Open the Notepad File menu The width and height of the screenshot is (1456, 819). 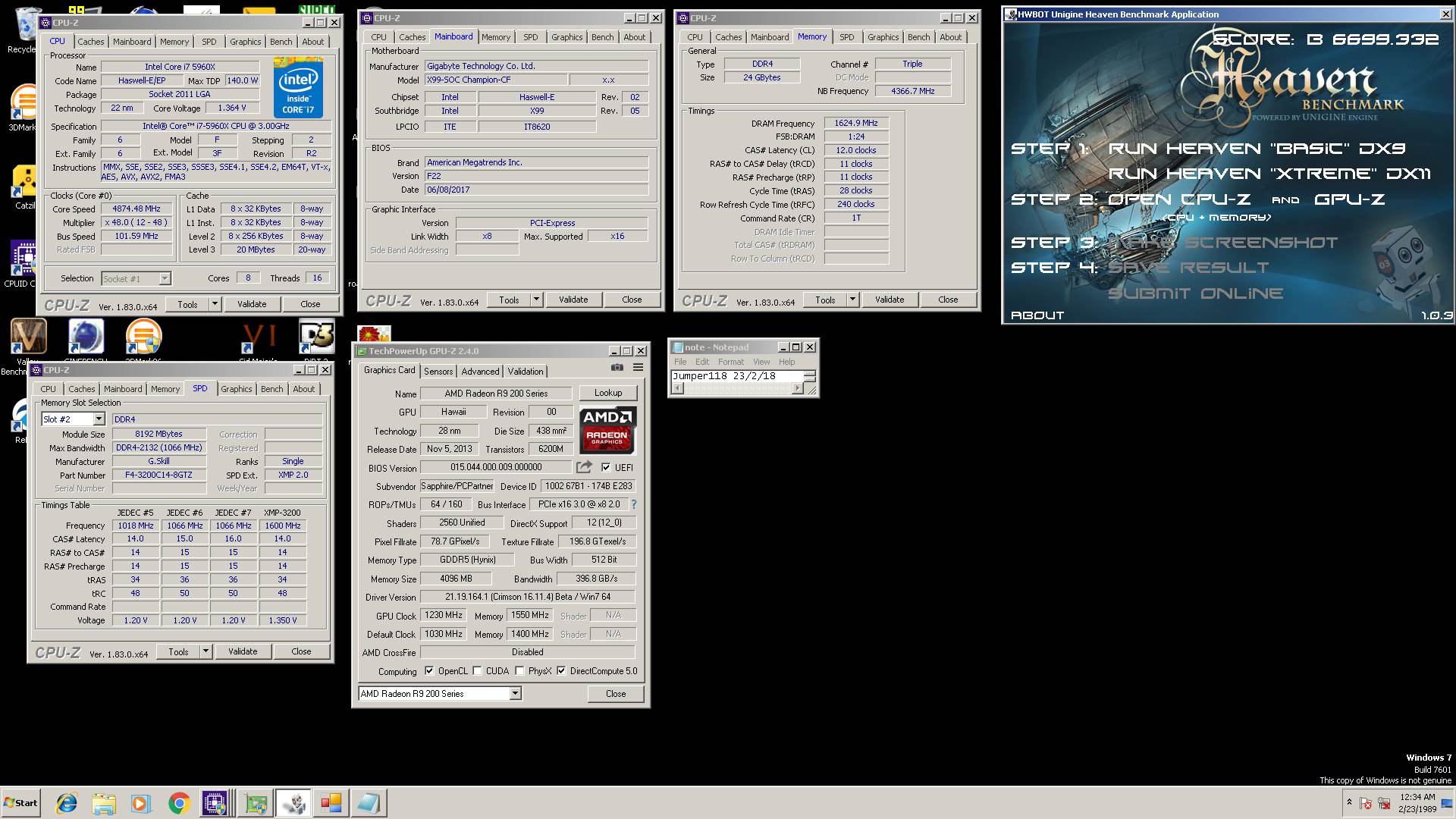(680, 362)
